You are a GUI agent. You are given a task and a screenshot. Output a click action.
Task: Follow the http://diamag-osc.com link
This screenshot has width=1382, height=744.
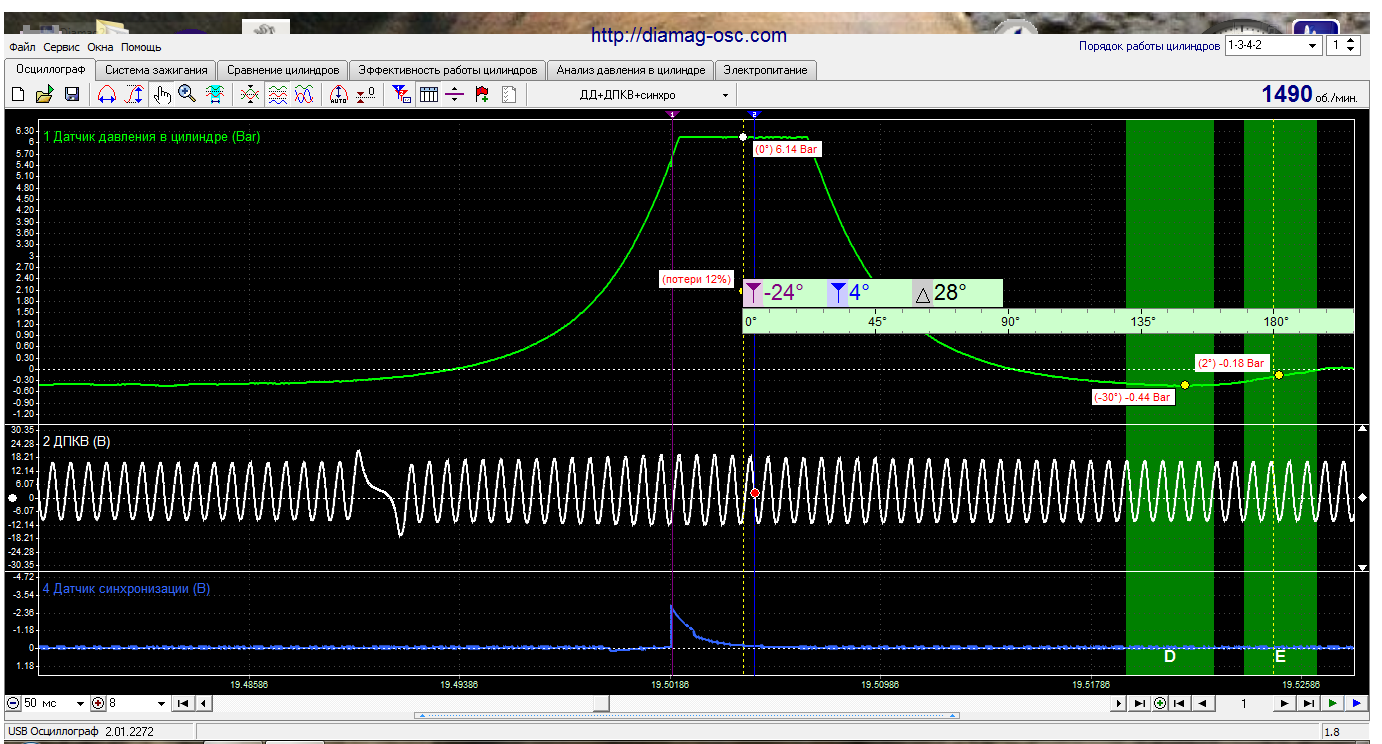[x=689, y=36]
